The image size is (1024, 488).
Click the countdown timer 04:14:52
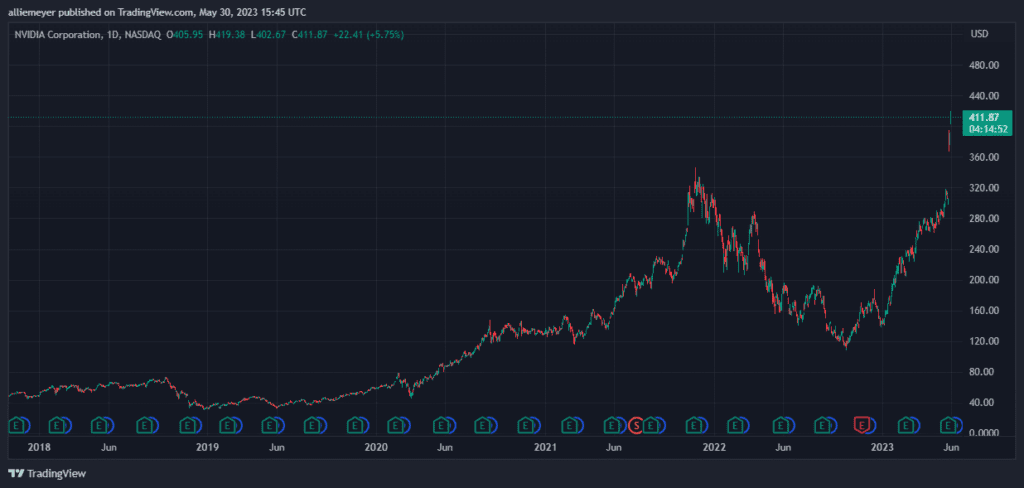point(986,129)
